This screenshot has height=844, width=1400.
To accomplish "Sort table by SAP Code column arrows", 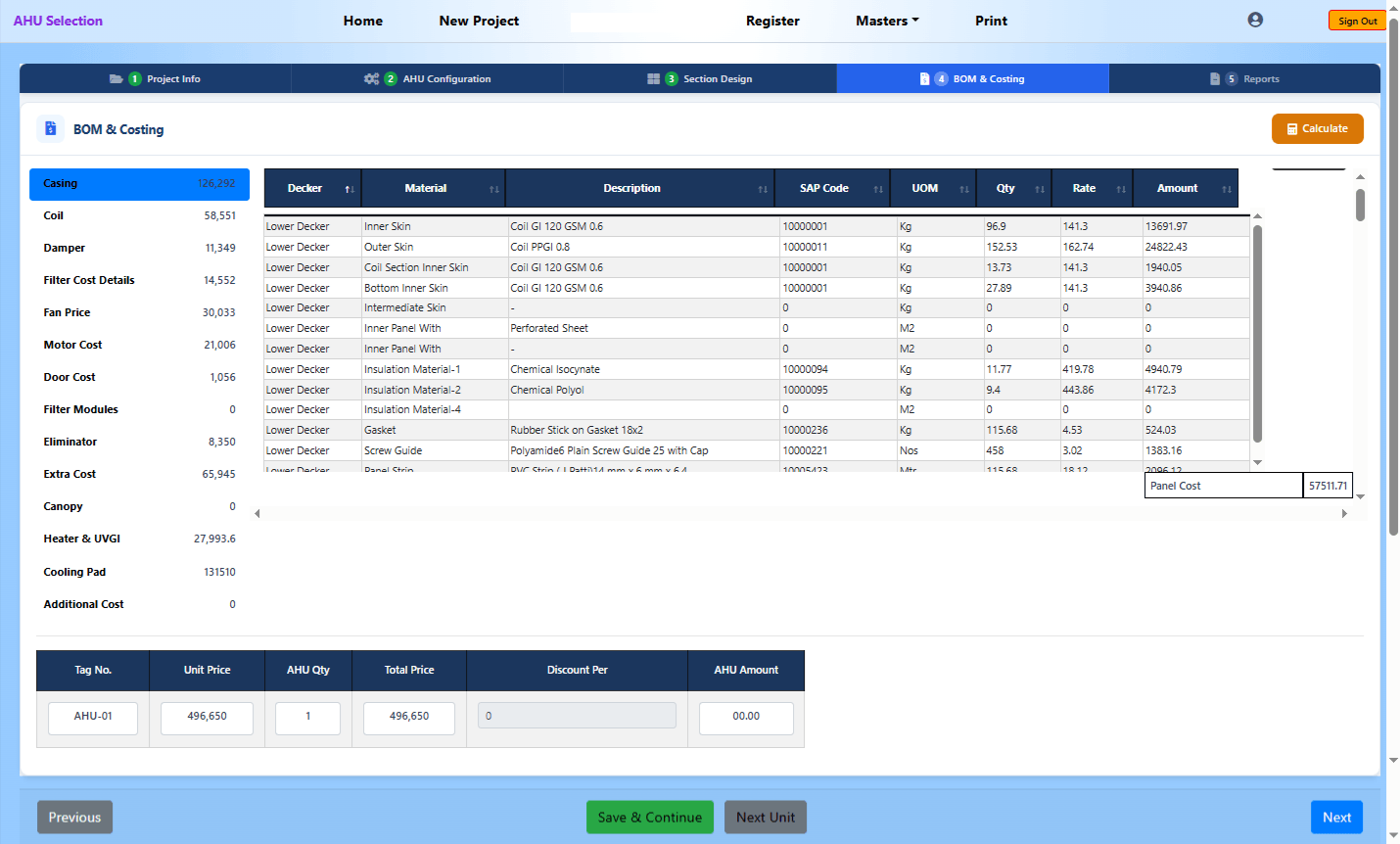I will [x=878, y=189].
